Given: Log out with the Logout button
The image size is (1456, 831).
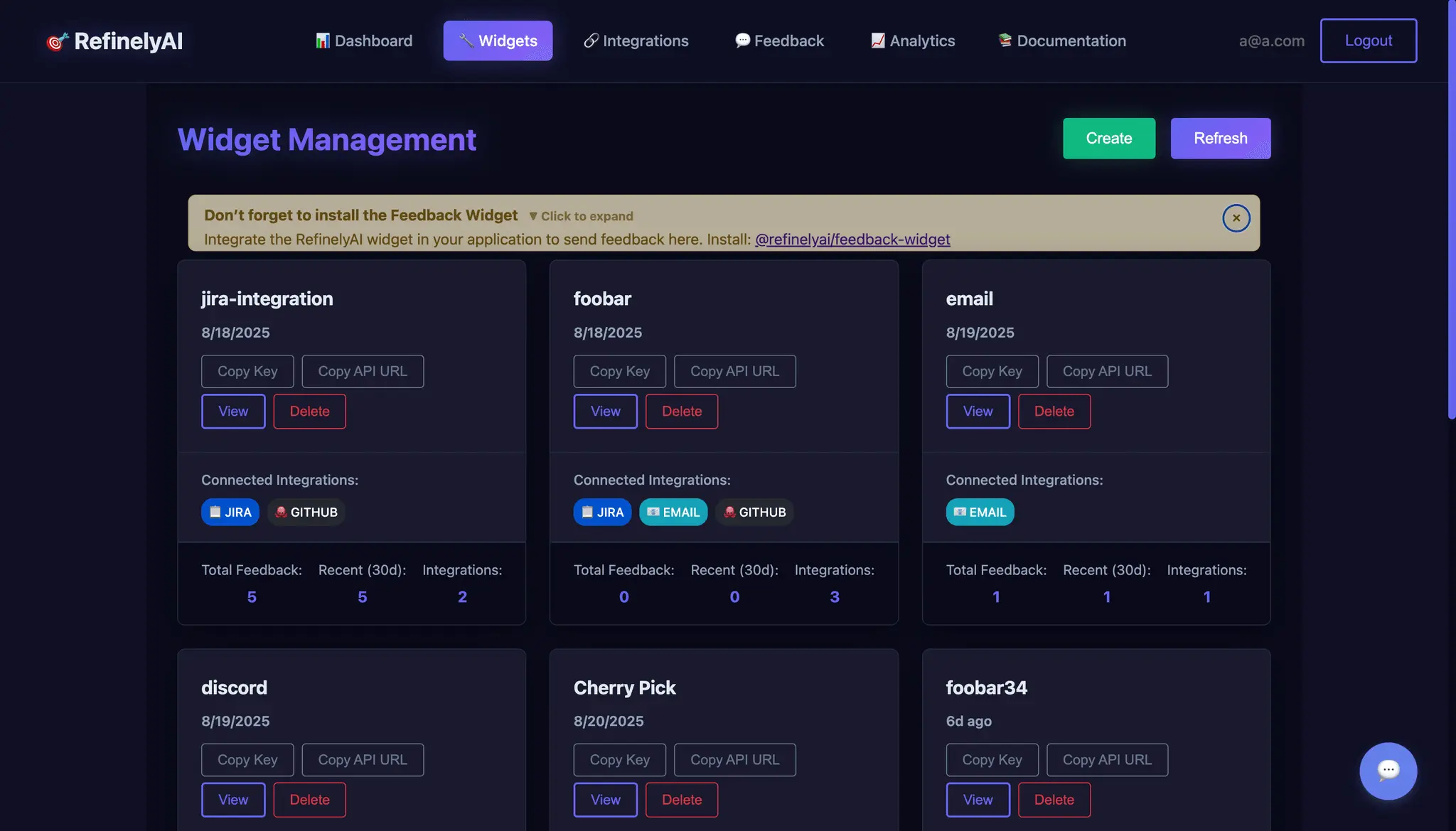Looking at the screenshot, I should click(x=1368, y=41).
